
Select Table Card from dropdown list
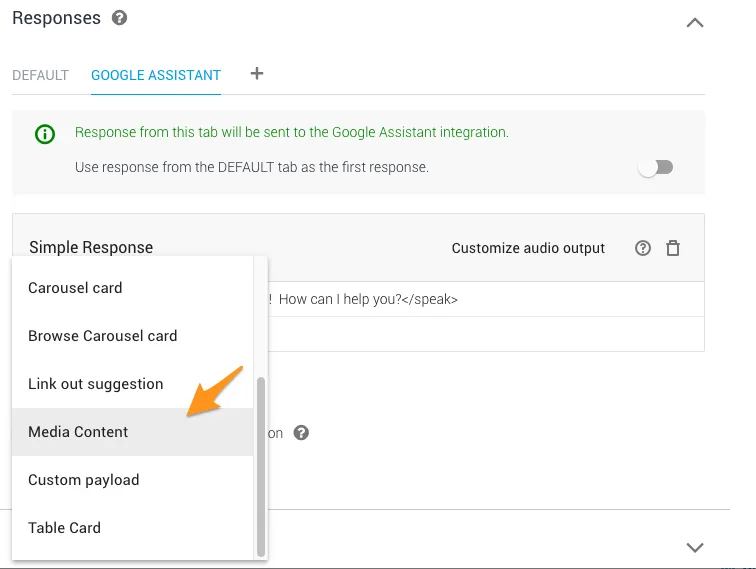click(64, 528)
